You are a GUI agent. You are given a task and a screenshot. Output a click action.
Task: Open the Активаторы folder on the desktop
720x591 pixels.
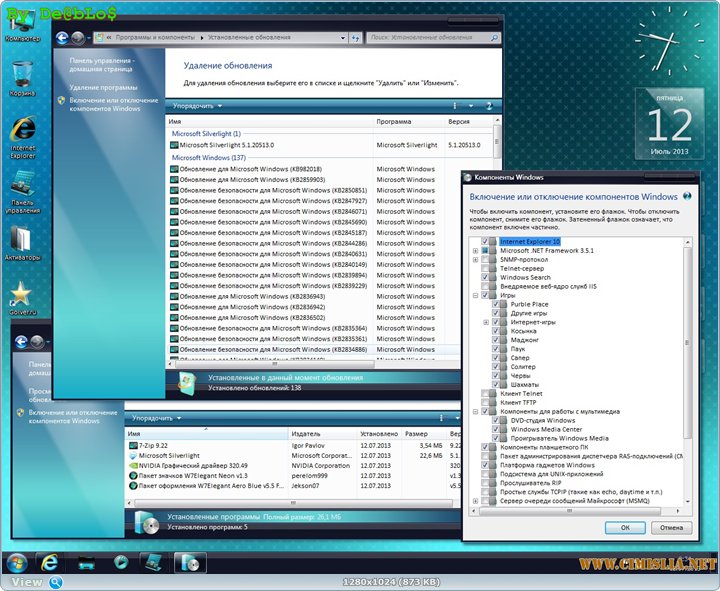coord(21,240)
